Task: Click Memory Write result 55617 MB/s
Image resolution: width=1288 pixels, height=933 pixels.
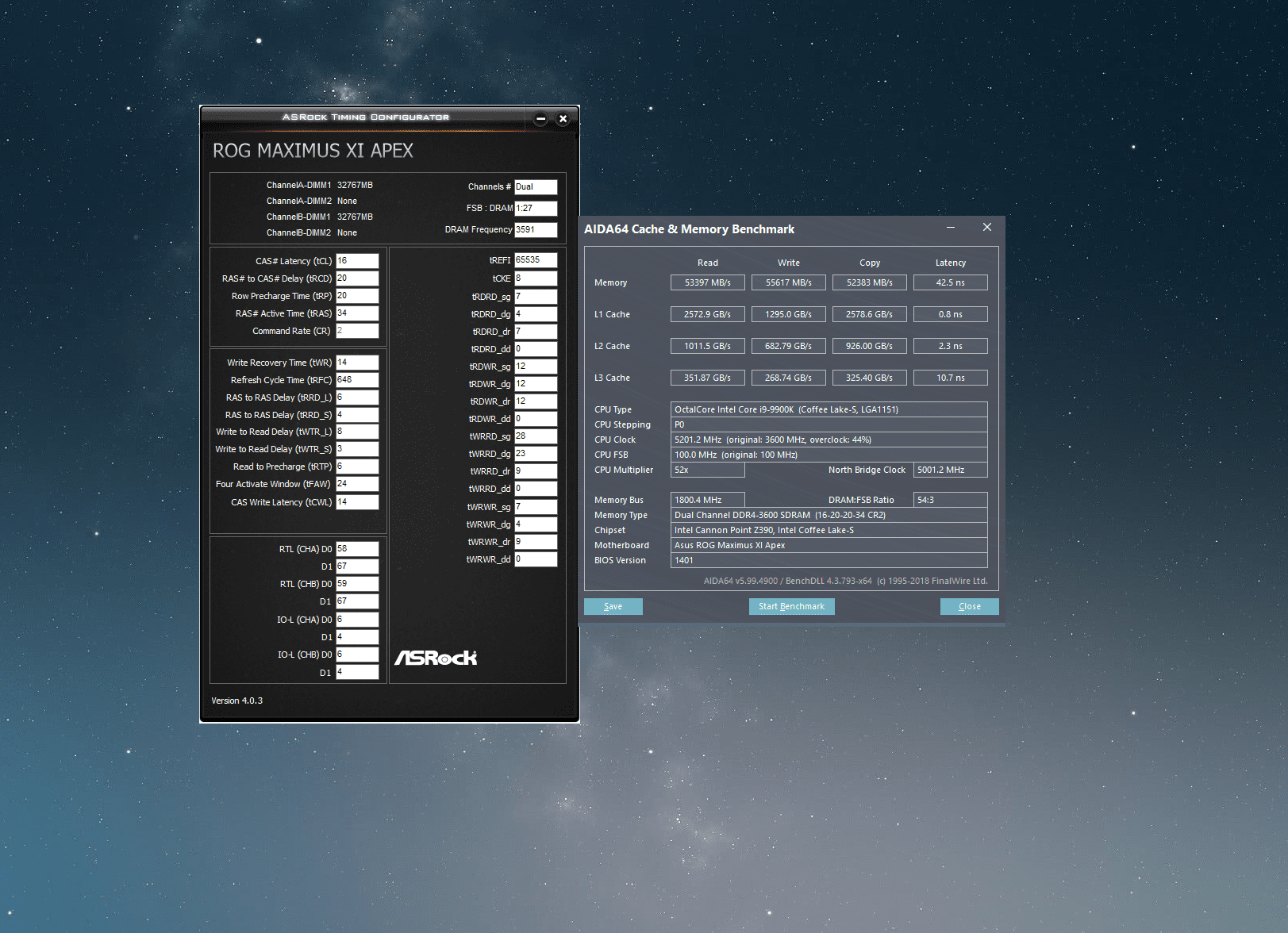Action: pos(789,282)
